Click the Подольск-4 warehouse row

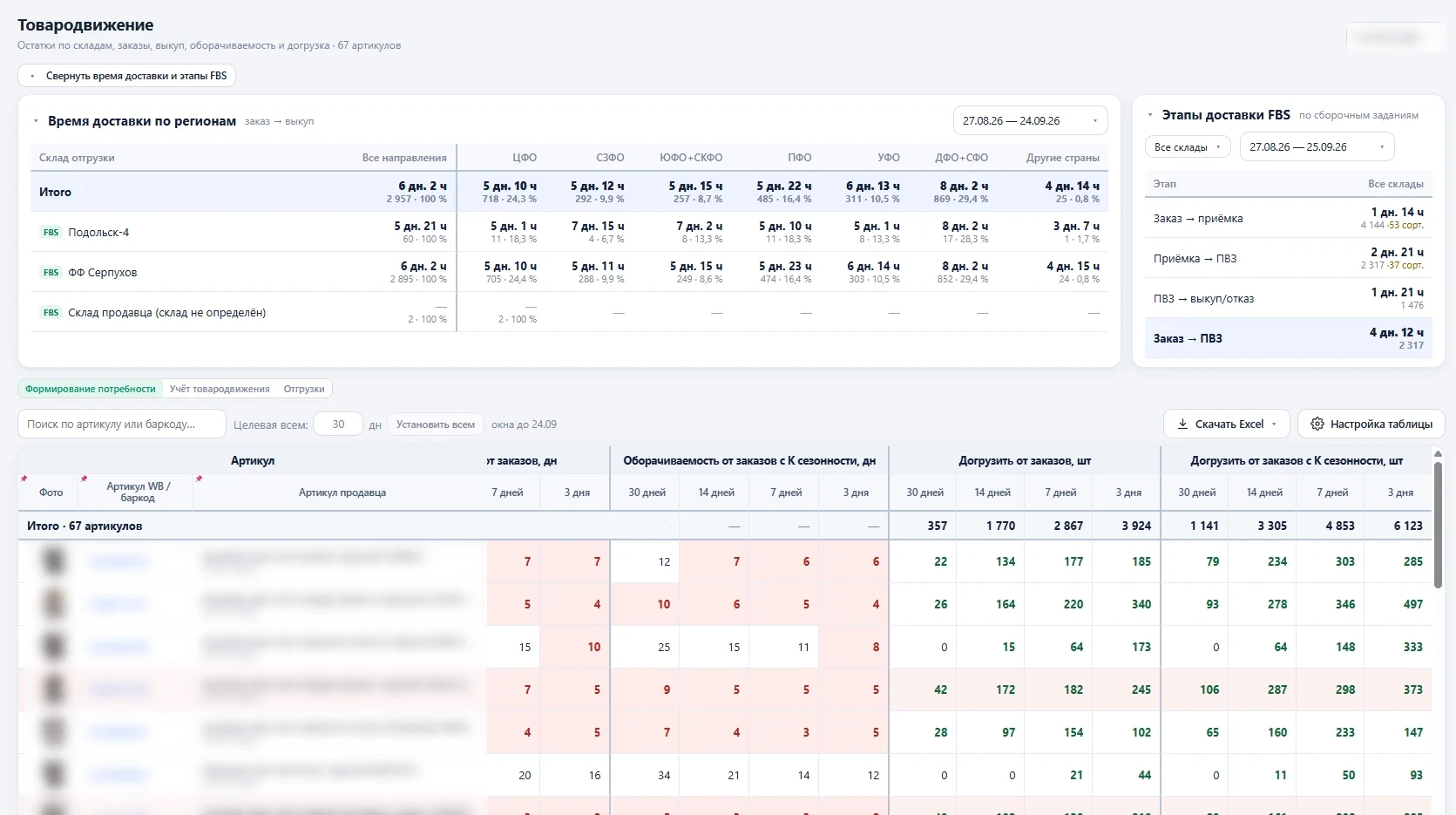[569, 232]
